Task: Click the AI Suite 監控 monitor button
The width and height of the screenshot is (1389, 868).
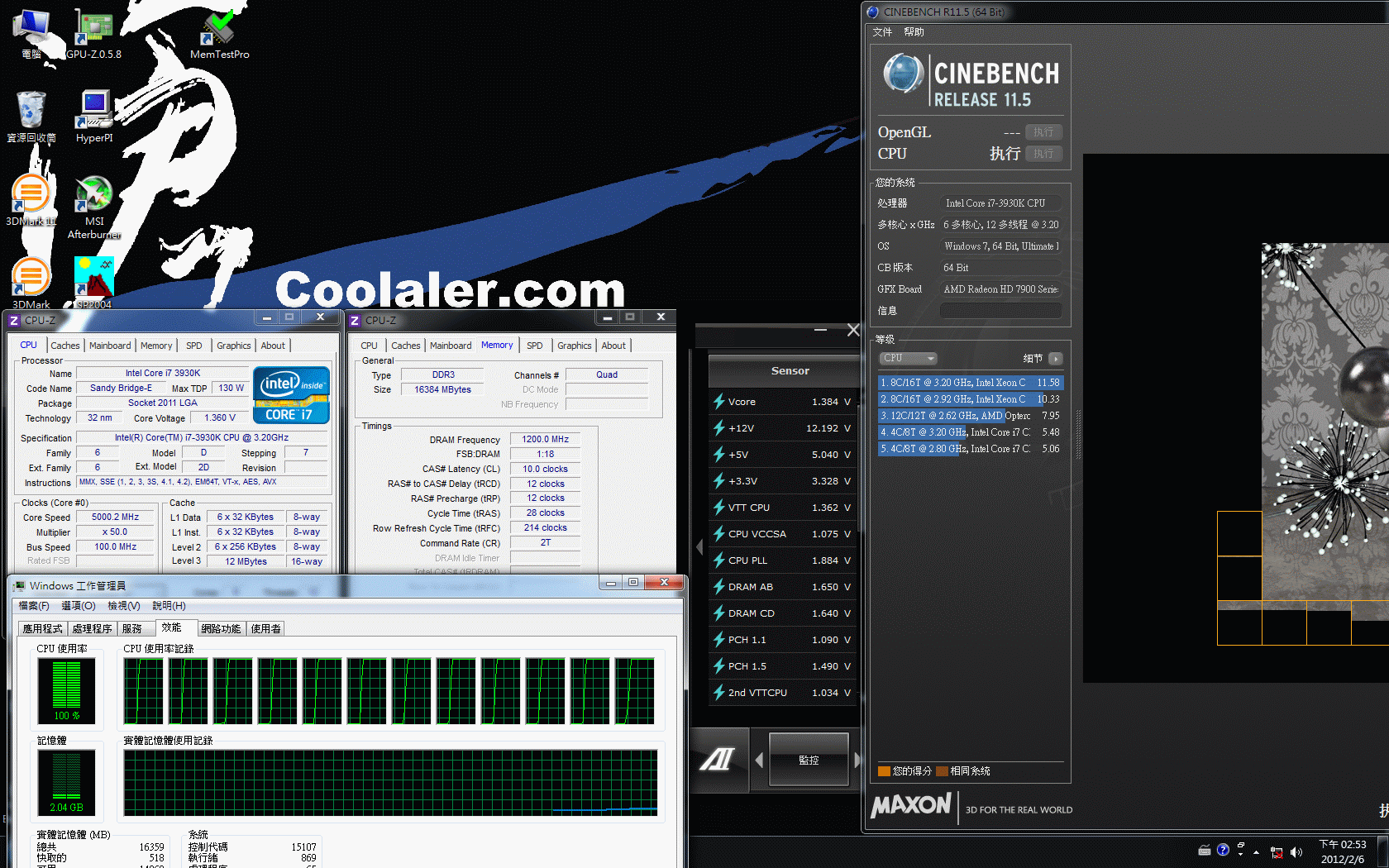Action: click(809, 760)
